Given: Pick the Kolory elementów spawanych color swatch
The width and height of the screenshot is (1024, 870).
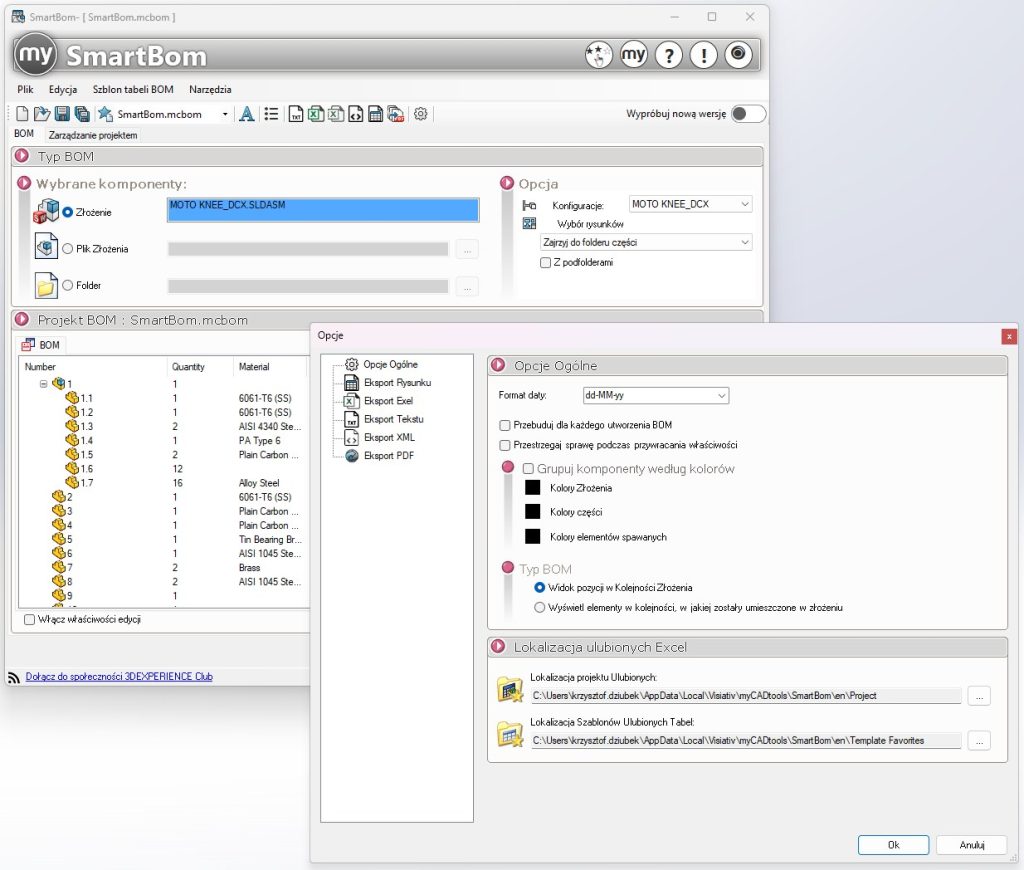Looking at the screenshot, I should pos(533,536).
